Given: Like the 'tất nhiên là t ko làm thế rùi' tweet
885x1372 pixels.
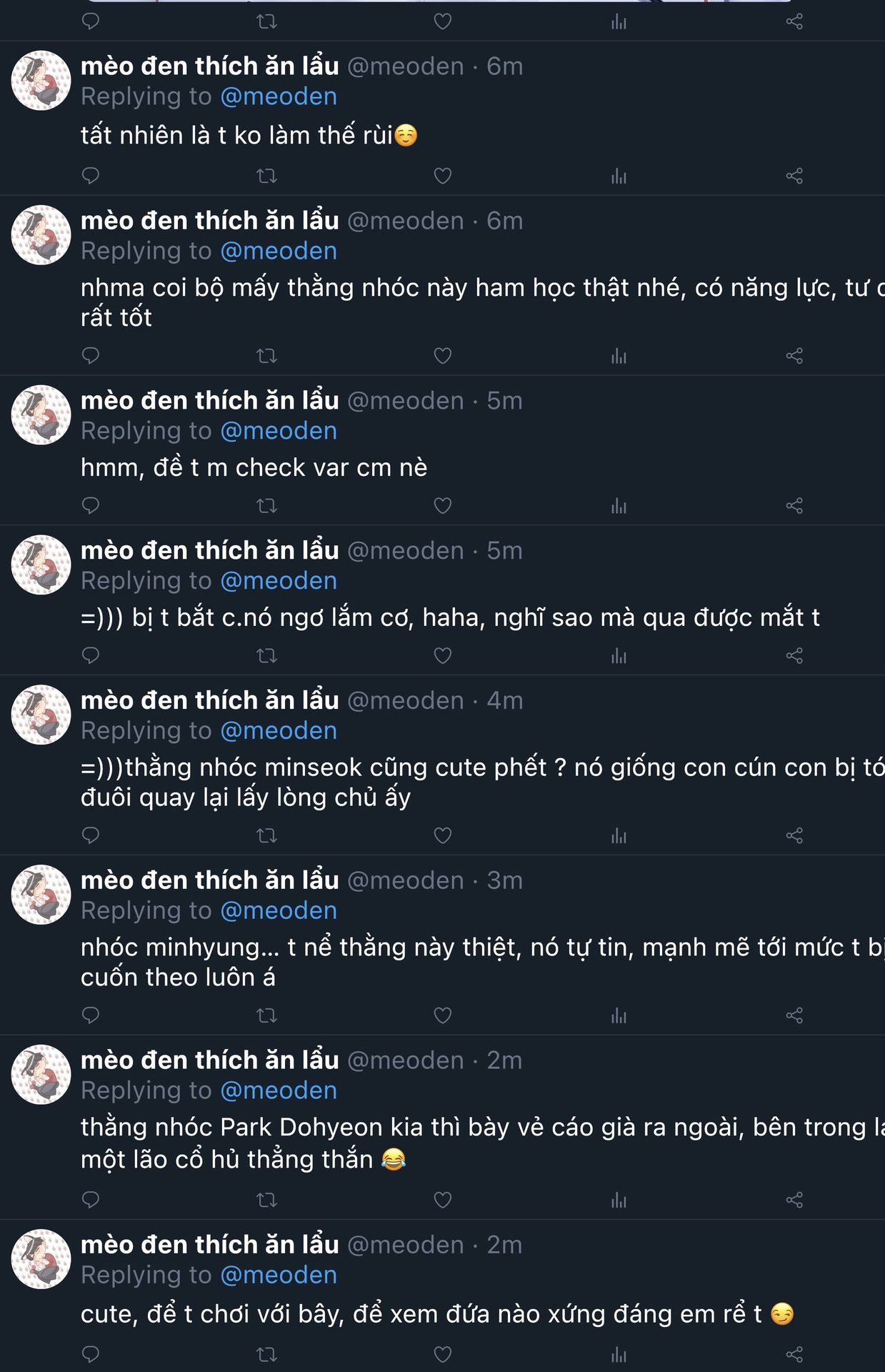Looking at the screenshot, I should click(x=443, y=176).
